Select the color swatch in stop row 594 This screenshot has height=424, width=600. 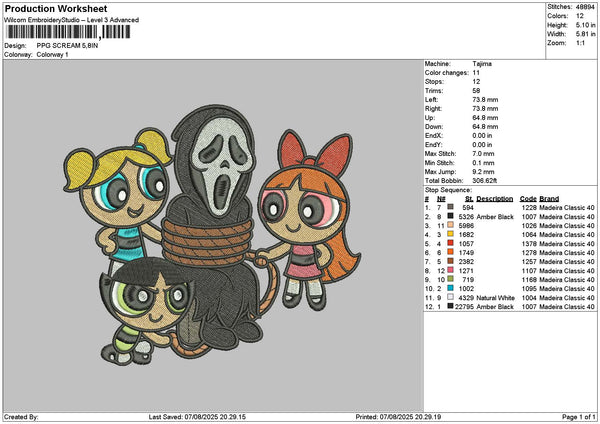450,207
